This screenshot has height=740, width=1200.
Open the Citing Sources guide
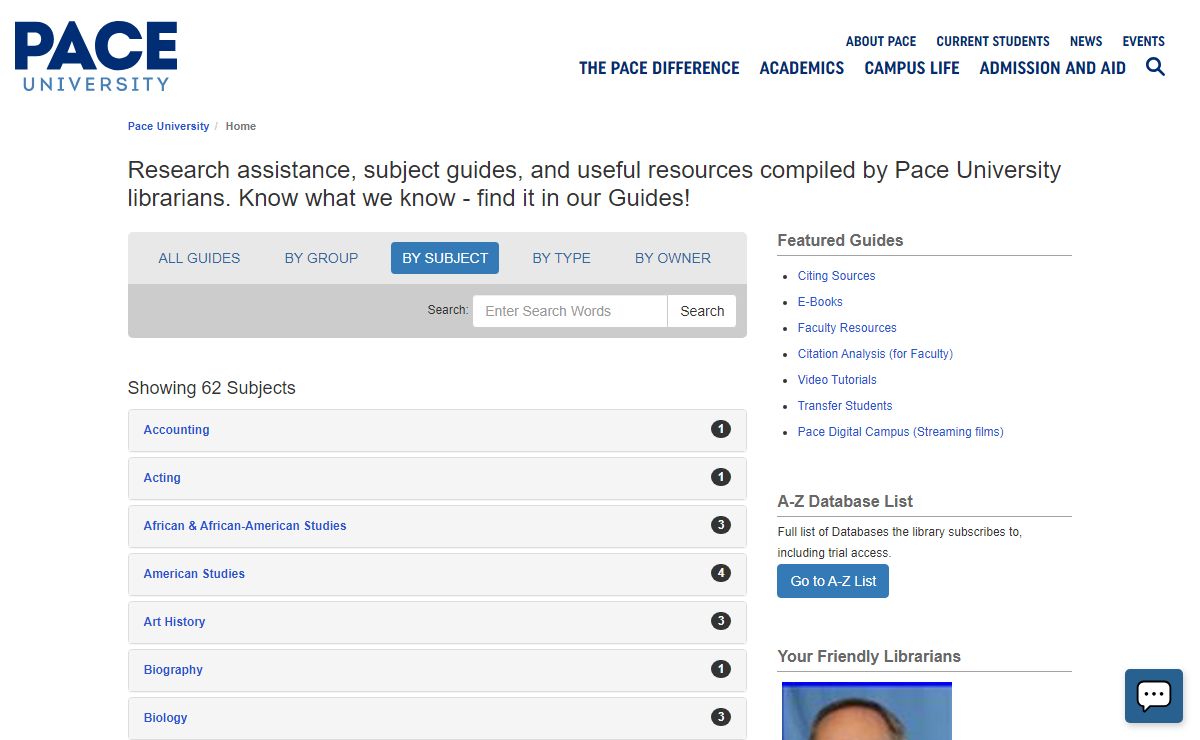[x=836, y=276]
